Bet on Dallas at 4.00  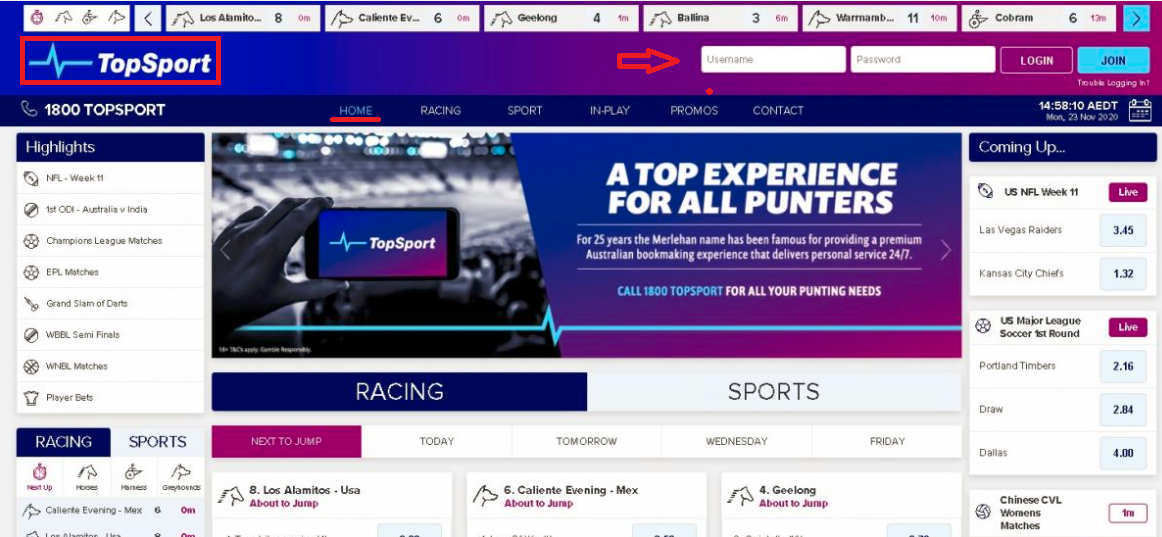[1123, 453]
